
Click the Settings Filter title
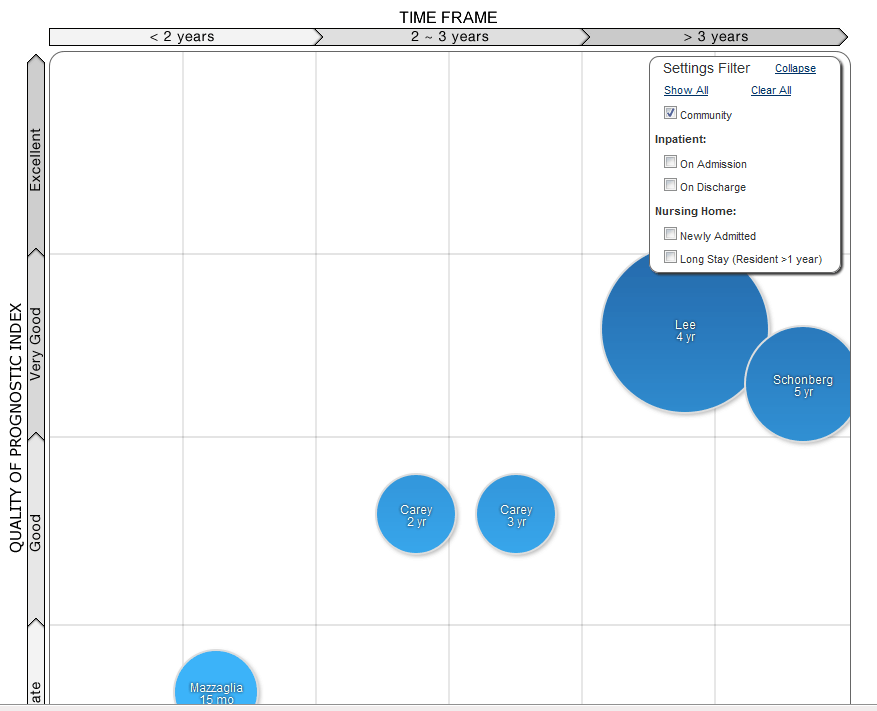tap(706, 69)
